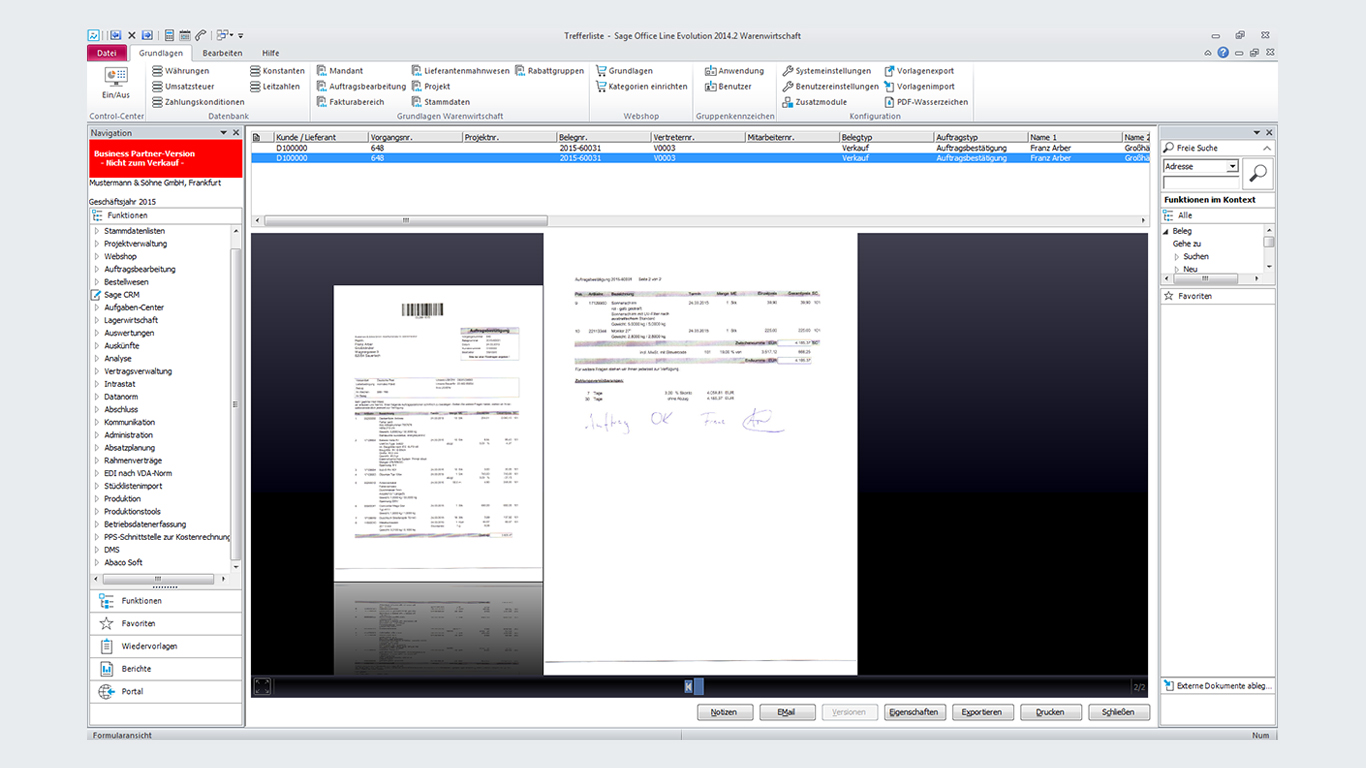Open Kategorien einrichten for Webshop
Image resolution: width=1366 pixels, height=768 pixels.
[641, 86]
